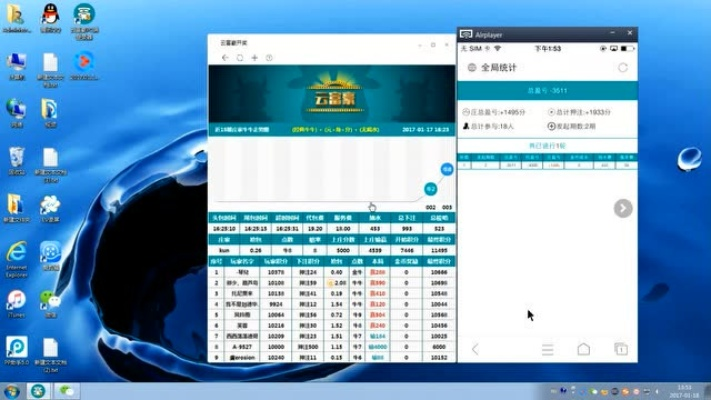711x400 pixels.
Task: Open the Recycle Bin desktop icon
Action: click(x=17, y=161)
